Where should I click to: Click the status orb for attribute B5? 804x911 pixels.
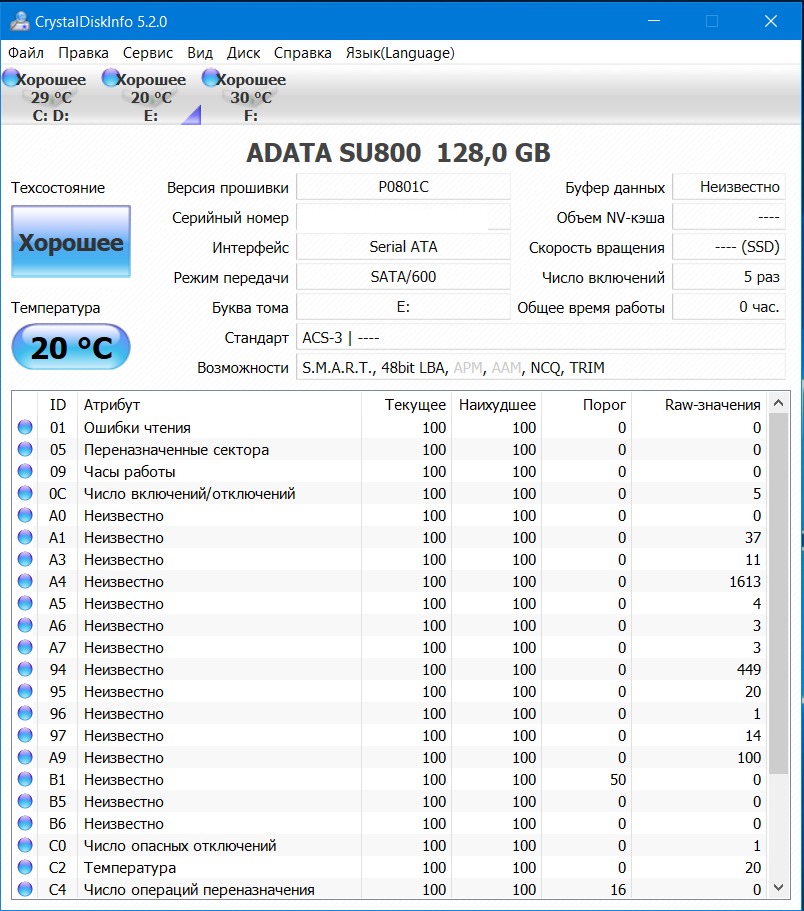tap(25, 801)
